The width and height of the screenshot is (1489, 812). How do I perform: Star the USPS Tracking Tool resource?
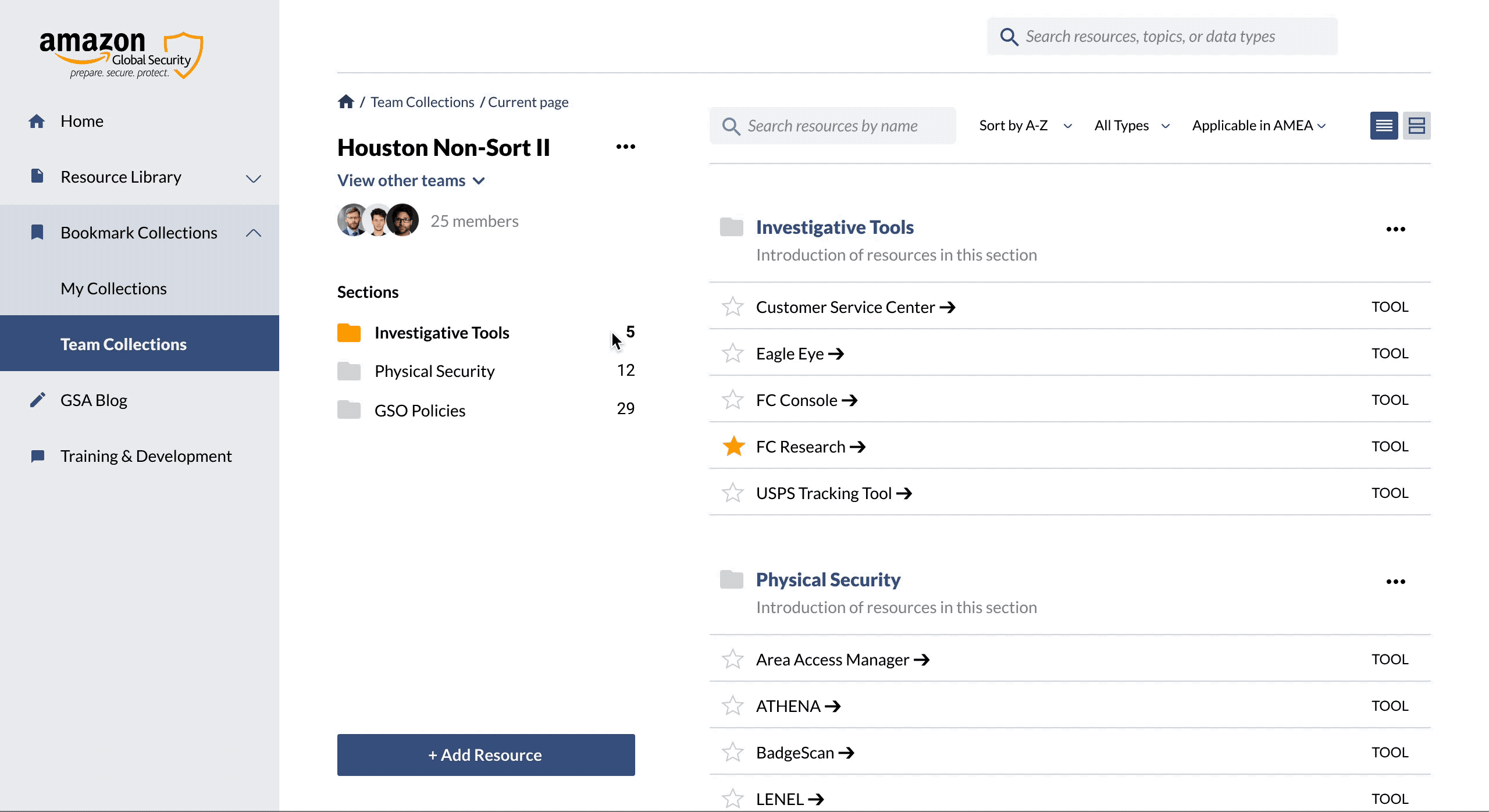[x=733, y=493]
